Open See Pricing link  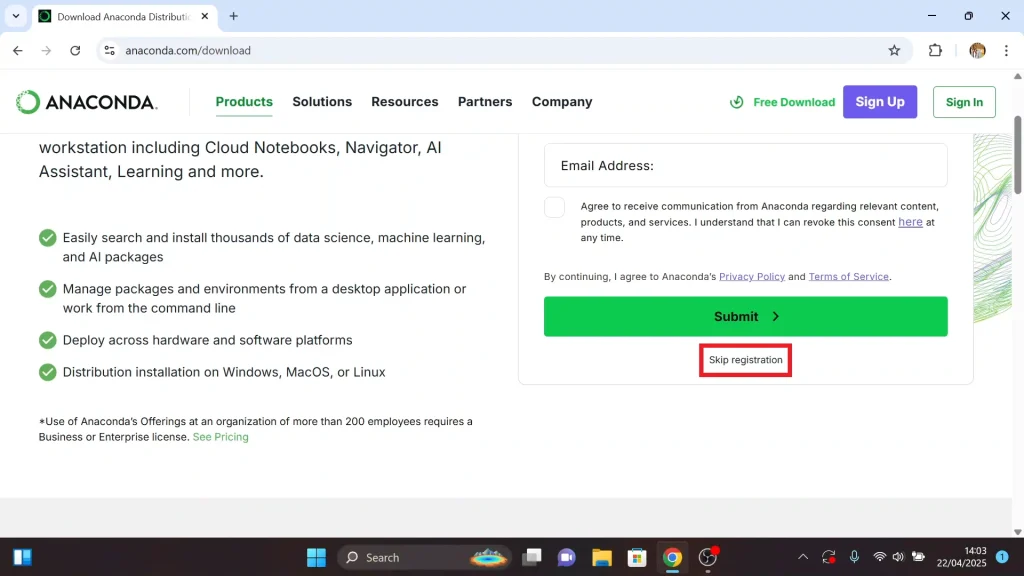pyautogui.click(x=220, y=437)
